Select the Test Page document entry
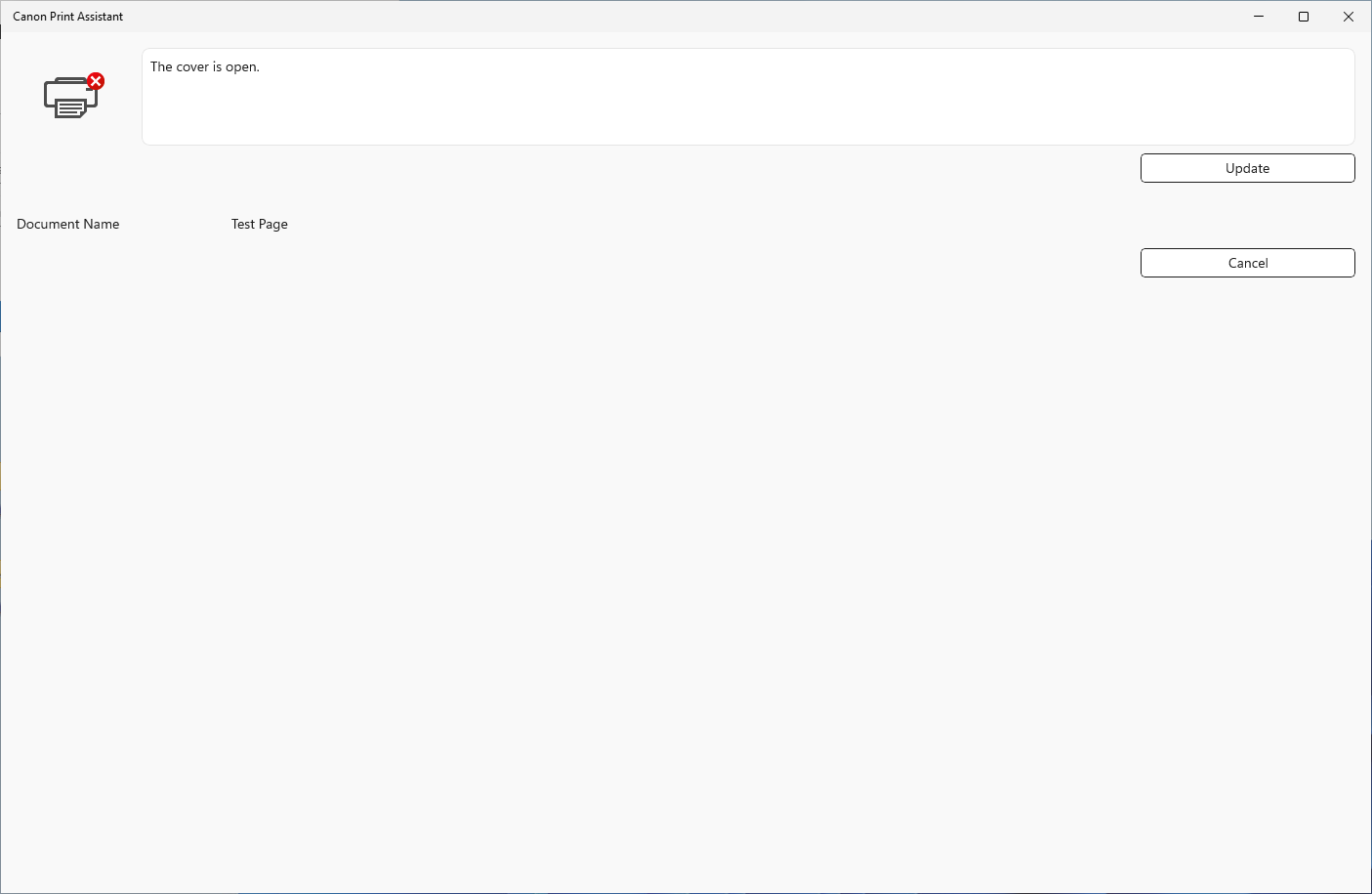 click(x=259, y=224)
